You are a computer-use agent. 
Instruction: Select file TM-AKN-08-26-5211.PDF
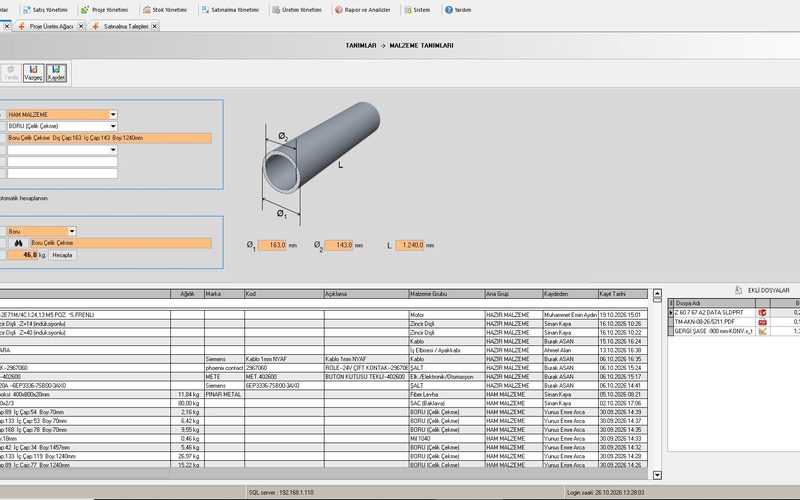pyautogui.click(x=715, y=322)
